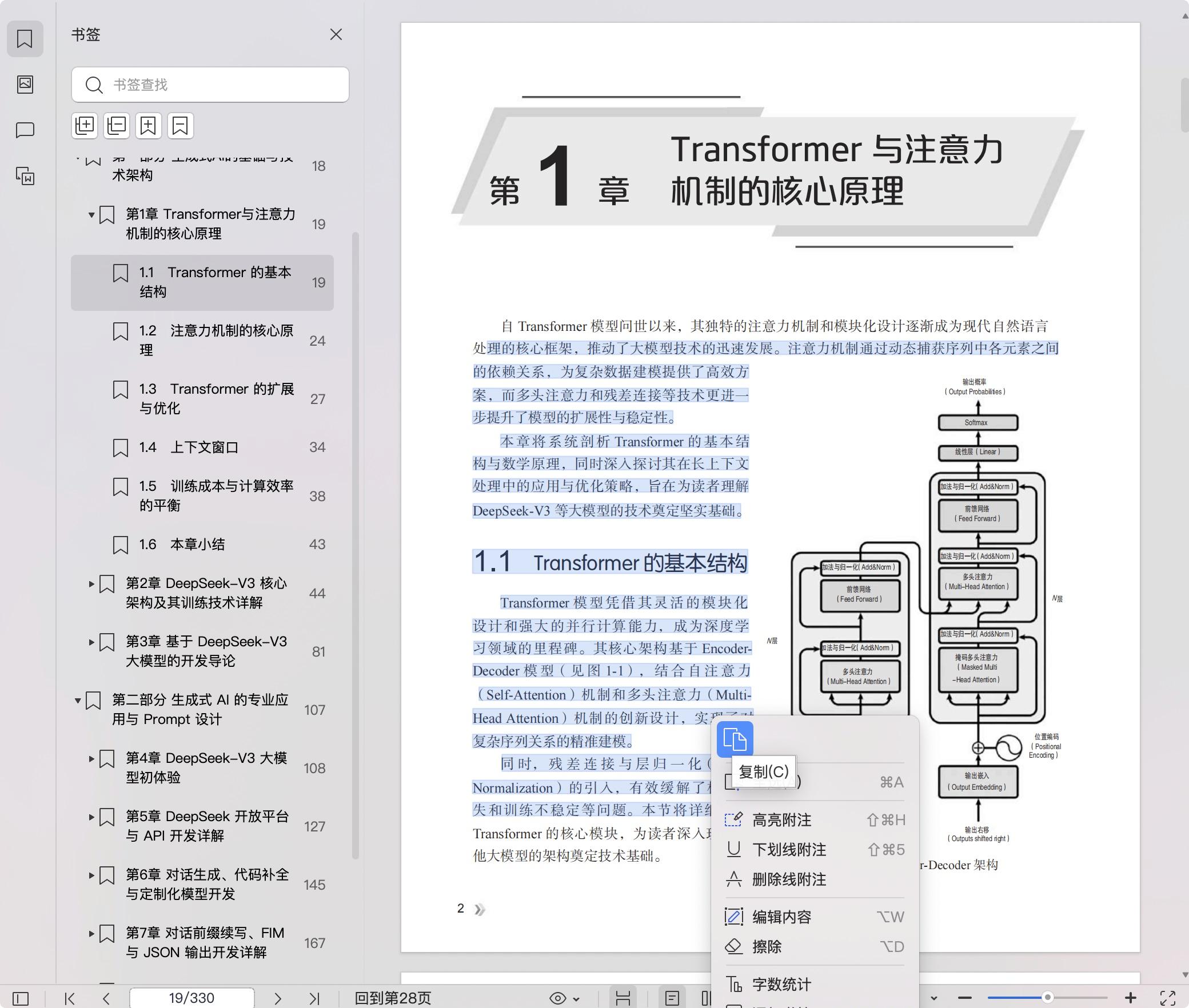Select 高亮附注 from context menu
This screenshot has height=1008, width=1189.
(782, 820)
